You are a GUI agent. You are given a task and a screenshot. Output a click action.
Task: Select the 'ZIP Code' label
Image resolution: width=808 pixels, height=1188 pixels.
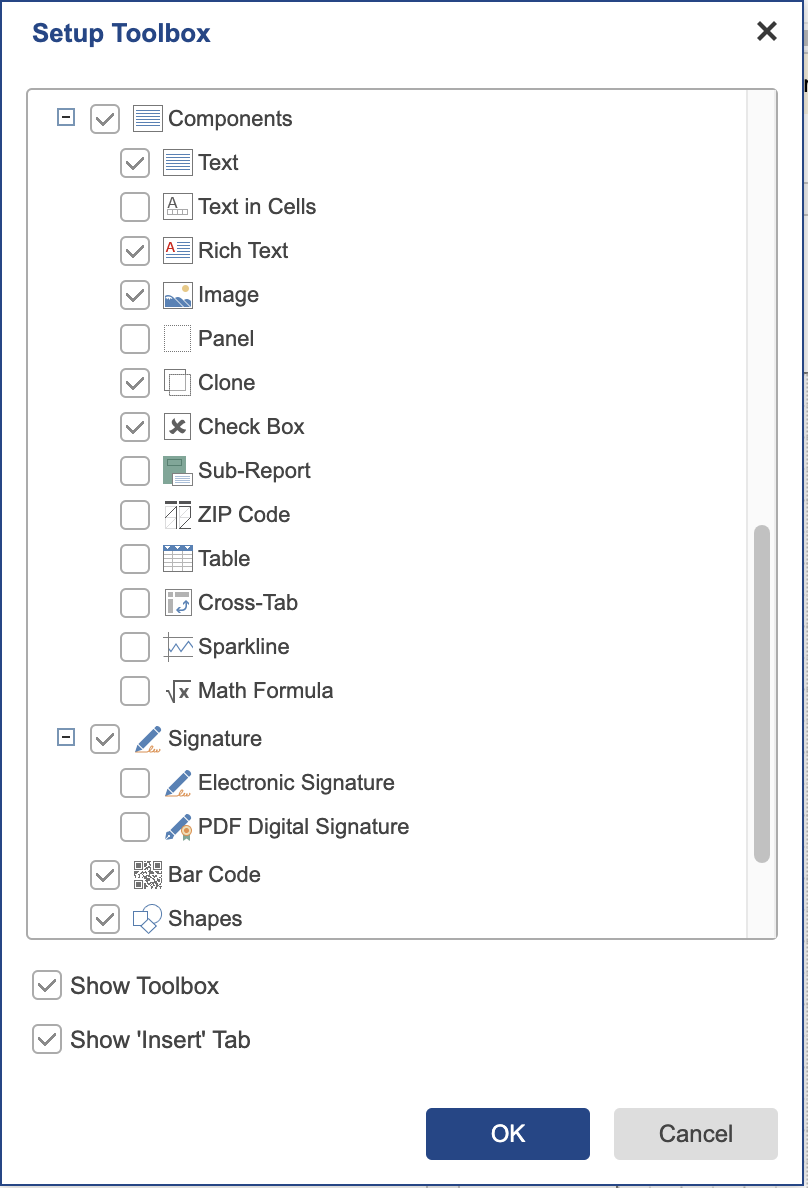(x=244, y=514)
